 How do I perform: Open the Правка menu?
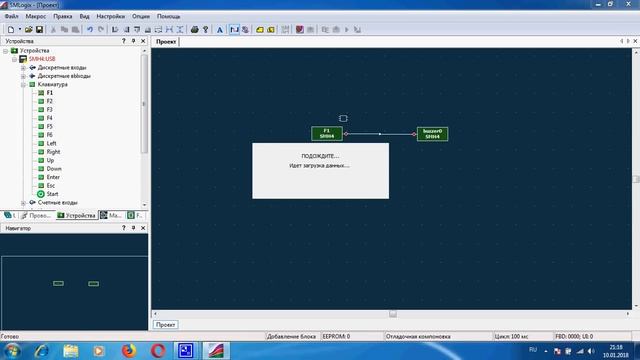tap(62, 16)
